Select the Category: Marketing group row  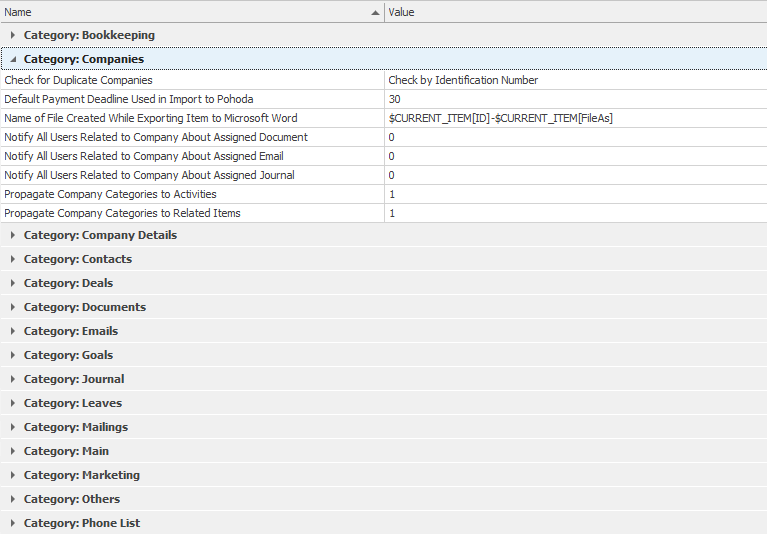pyautogui.click(x=384, y=475)
